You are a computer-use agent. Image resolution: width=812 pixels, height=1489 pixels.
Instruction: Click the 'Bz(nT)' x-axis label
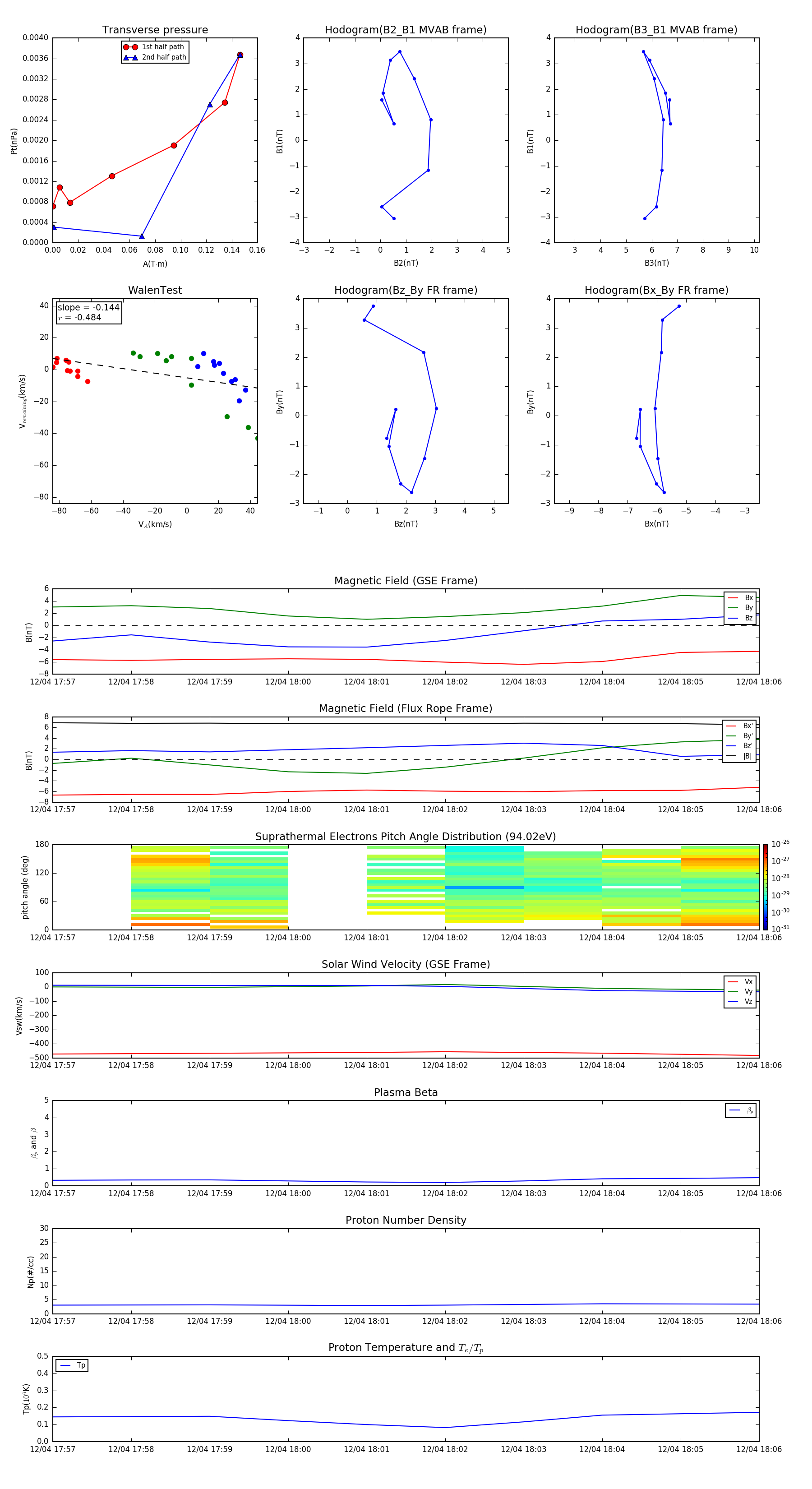[406, 524]
